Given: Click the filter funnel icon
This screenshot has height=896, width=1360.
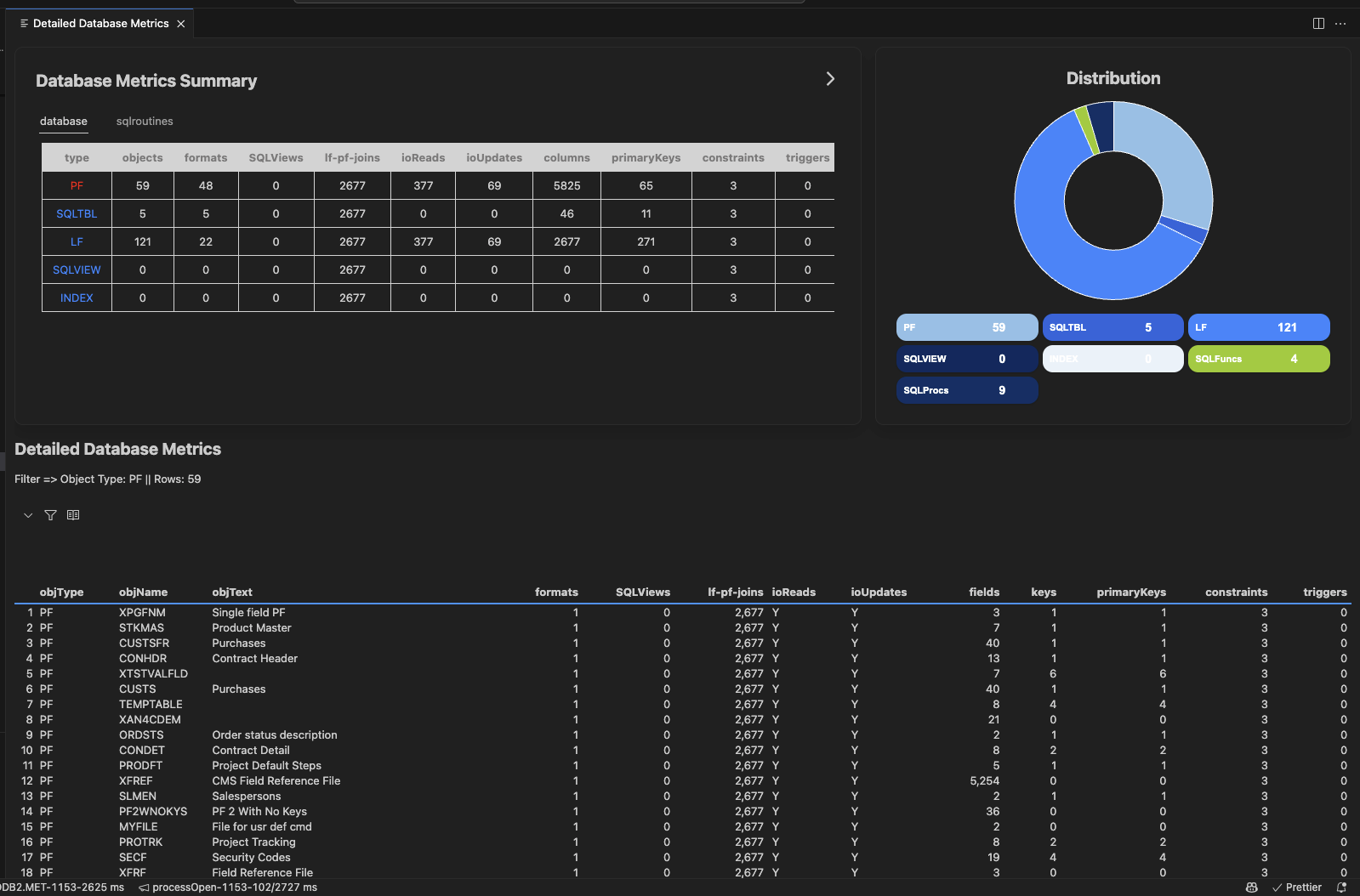Looking at the screenshot, I should tap(50, 515).
